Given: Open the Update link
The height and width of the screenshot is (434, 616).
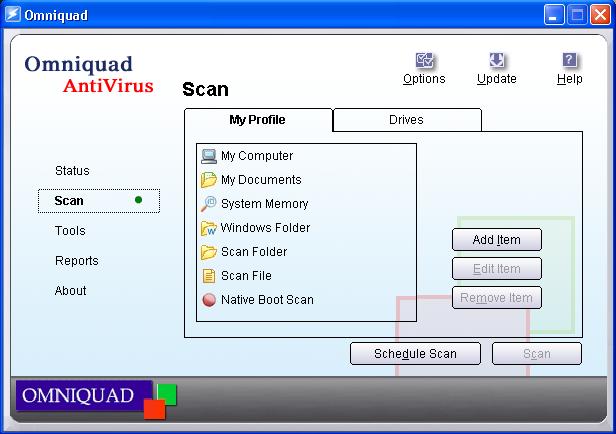Looking at the screenshot, I should click(x=497, y=79).
